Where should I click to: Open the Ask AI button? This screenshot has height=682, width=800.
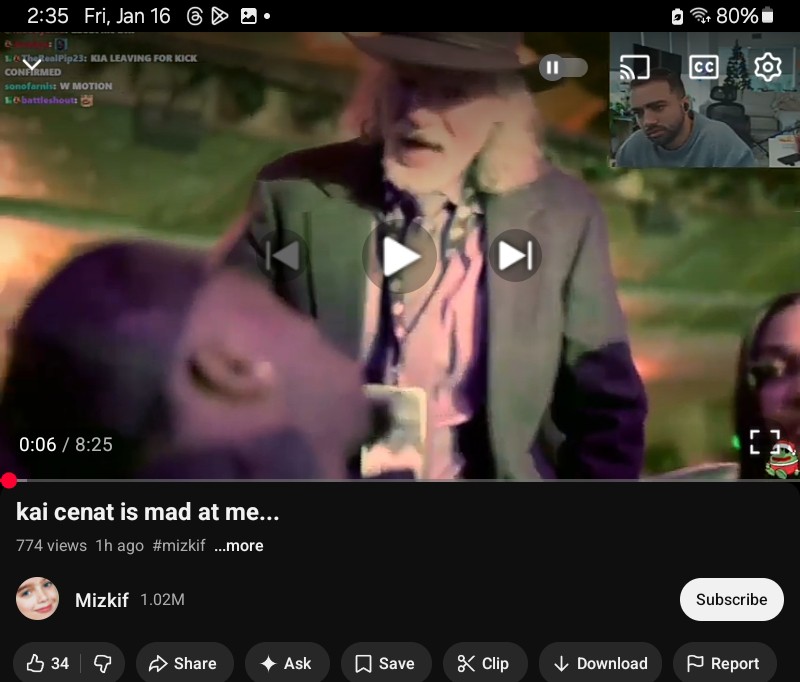pyautogui.click(x=286, y=663)
